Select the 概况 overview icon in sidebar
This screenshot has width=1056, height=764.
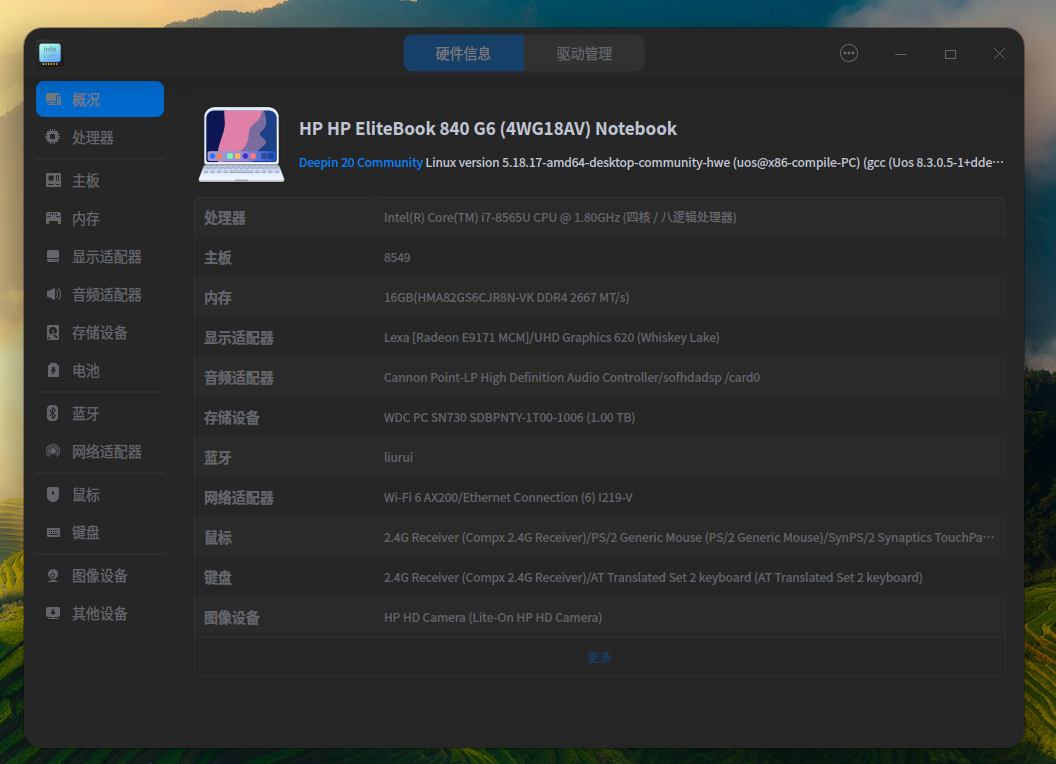click(54, 100)
